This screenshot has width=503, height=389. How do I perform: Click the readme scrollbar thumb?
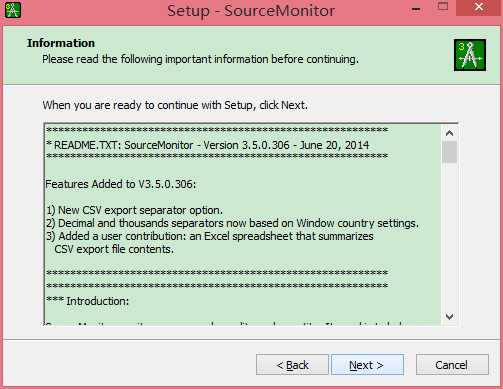point(449,152)
